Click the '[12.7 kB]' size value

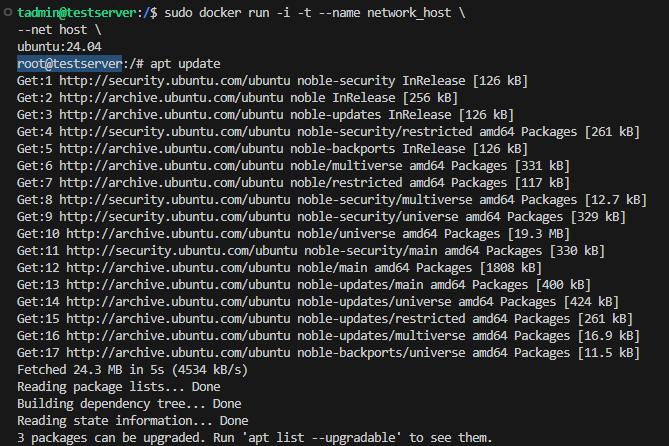coord(616,200)
